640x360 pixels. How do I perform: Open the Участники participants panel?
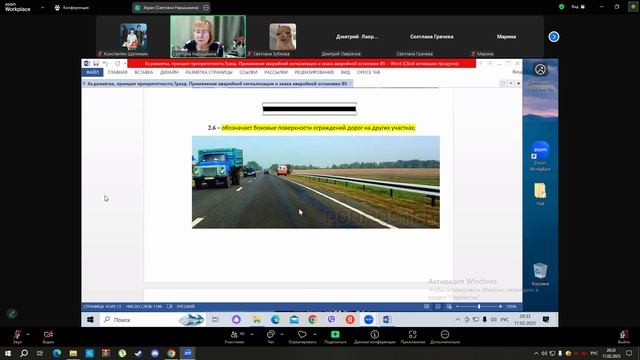(235, 336)
